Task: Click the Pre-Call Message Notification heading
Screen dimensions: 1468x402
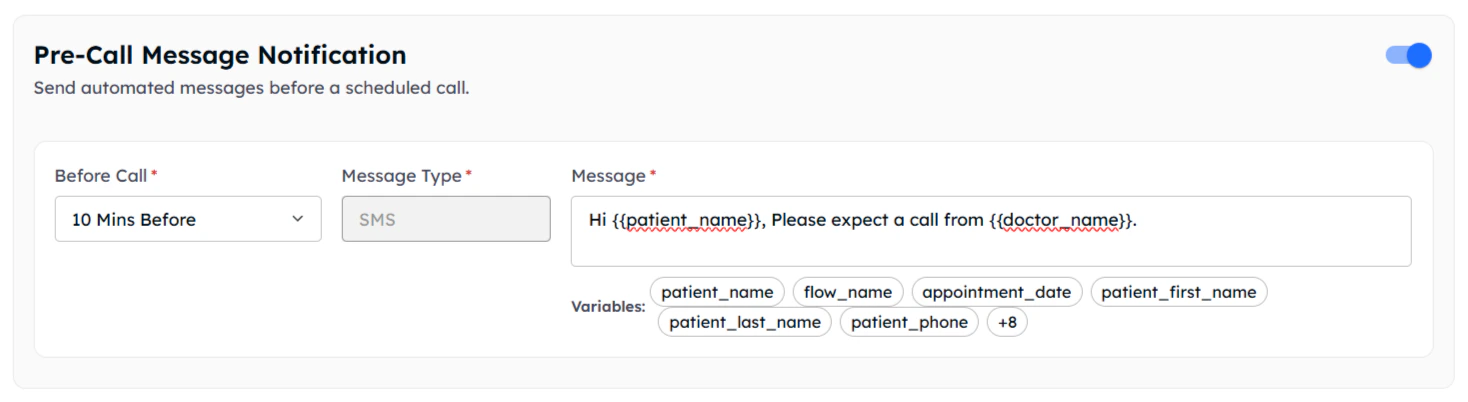Action: click(x=220, y=54)
